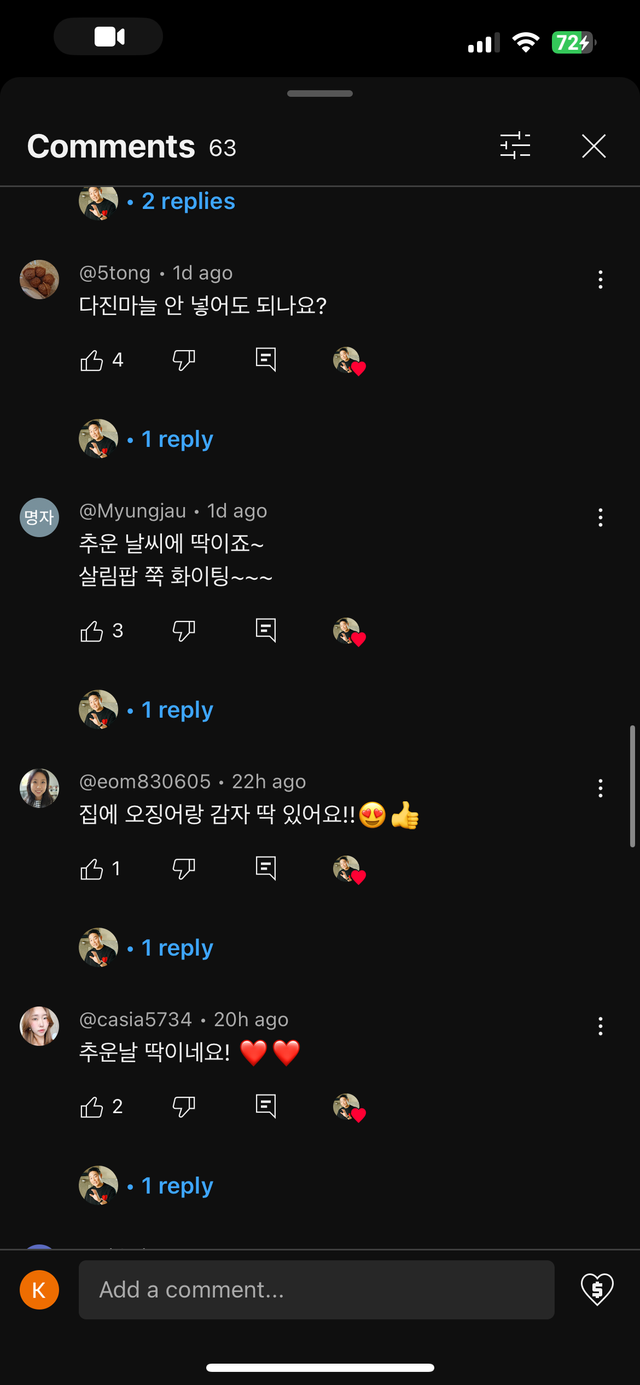The height and width of the screenshot is (1385, 640).
Task: Reply to @eom830605's comment
Action: (266, 868)
